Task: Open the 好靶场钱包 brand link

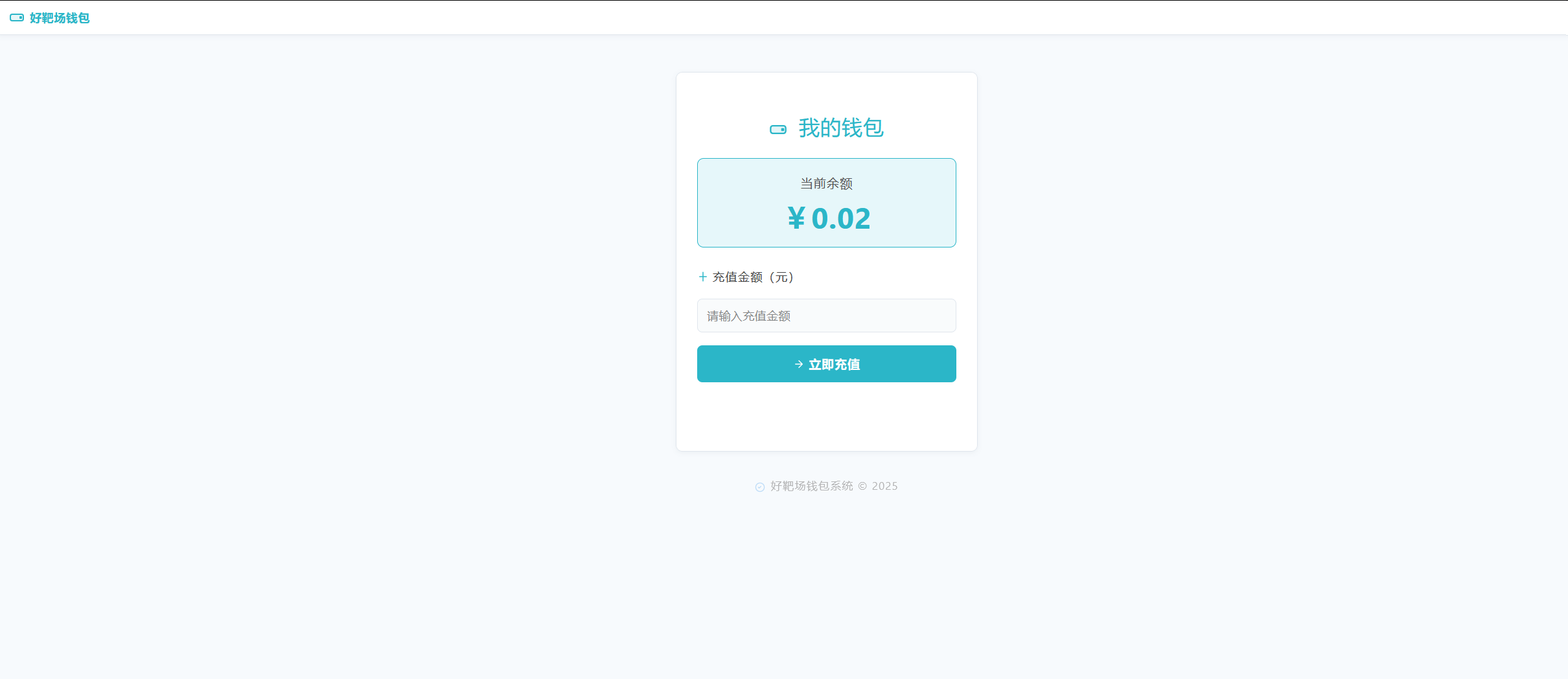Action: [50, 17]
